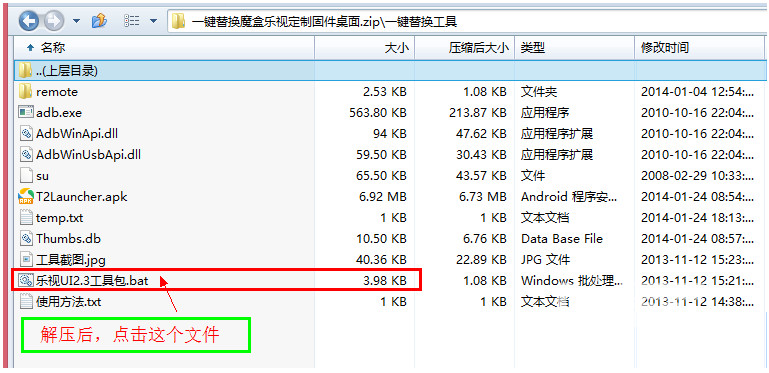Click the JPG 文件 type cell
Viewport: 769px width, 373px height.
545,260
